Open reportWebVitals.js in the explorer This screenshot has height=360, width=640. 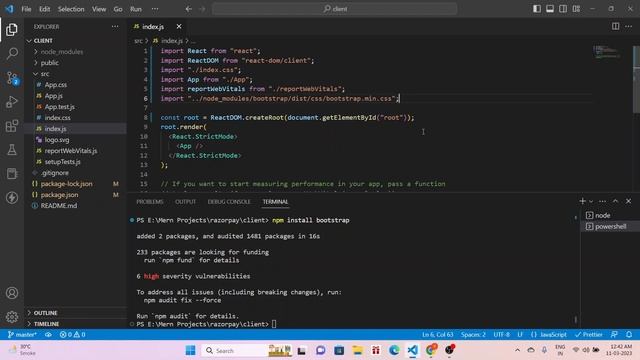tap(76, 151)
